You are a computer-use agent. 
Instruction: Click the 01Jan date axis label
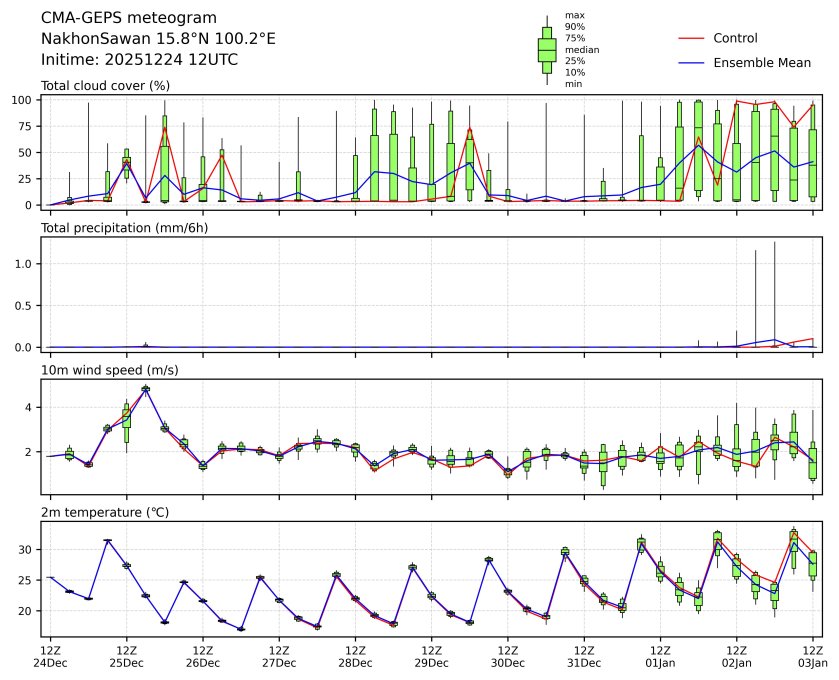[x=660, y=662]
